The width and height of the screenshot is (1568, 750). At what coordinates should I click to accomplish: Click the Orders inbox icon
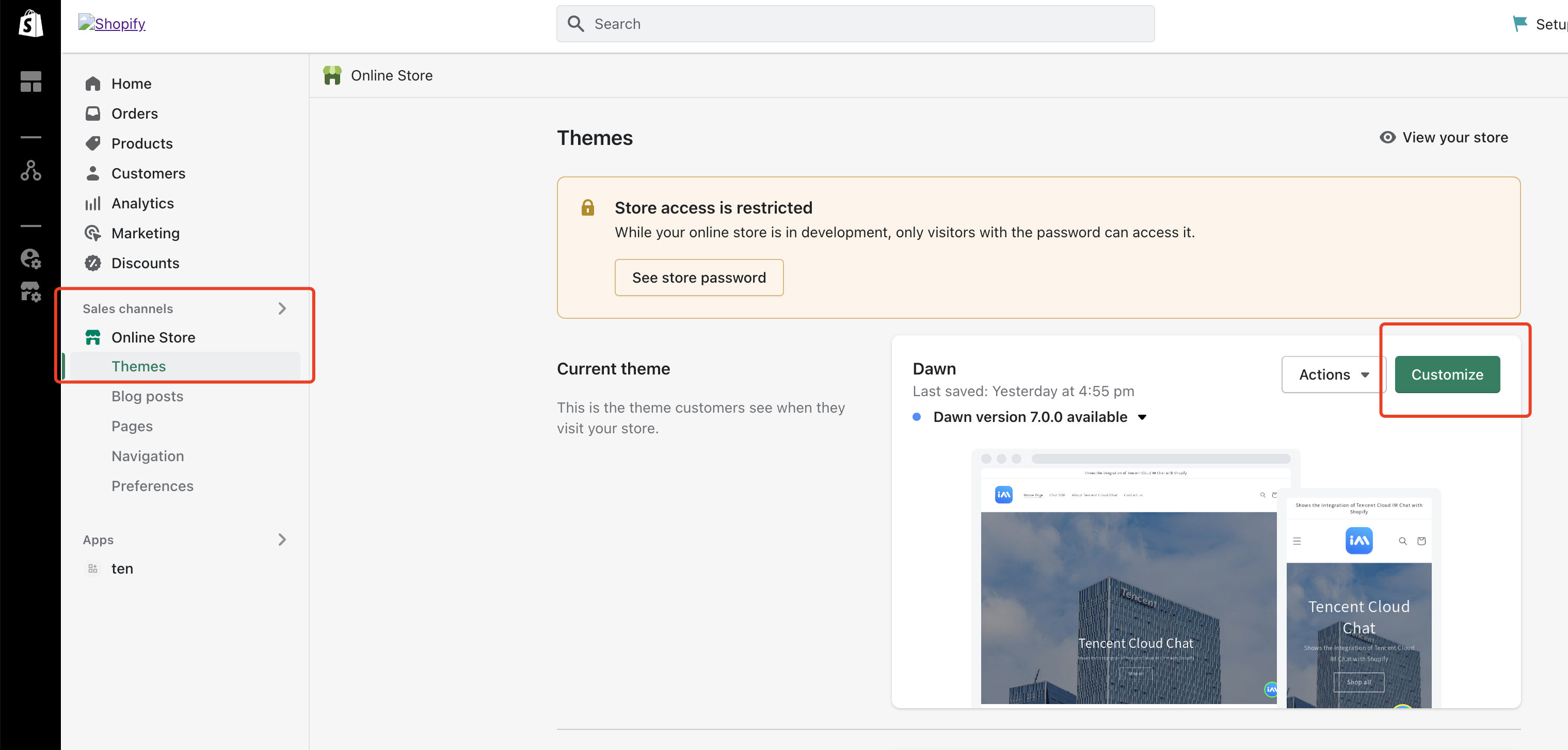click(x=92, y=113)
